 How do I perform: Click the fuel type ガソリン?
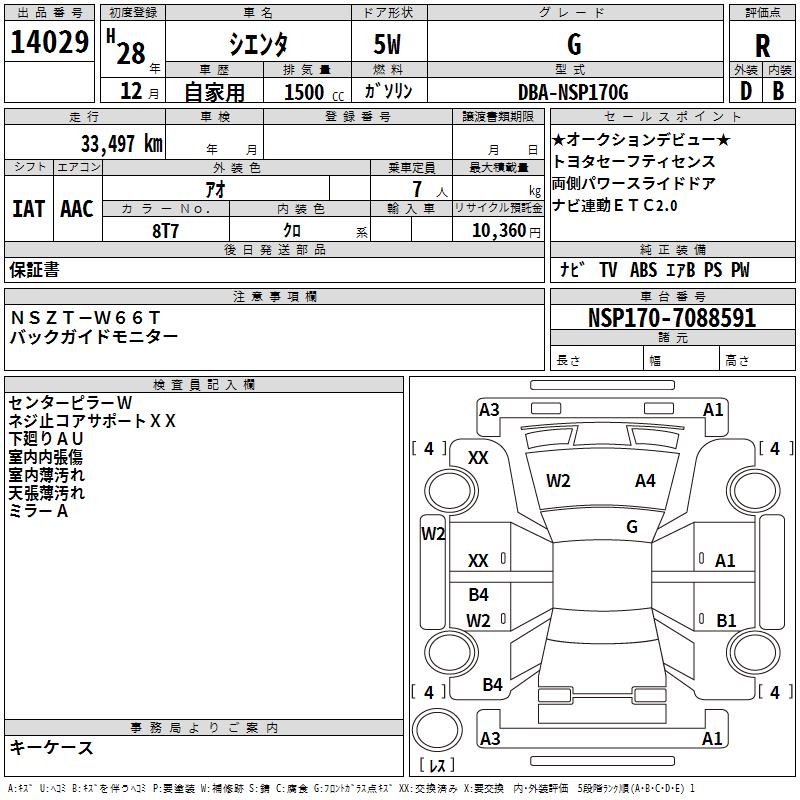click(x=388, y=91)
